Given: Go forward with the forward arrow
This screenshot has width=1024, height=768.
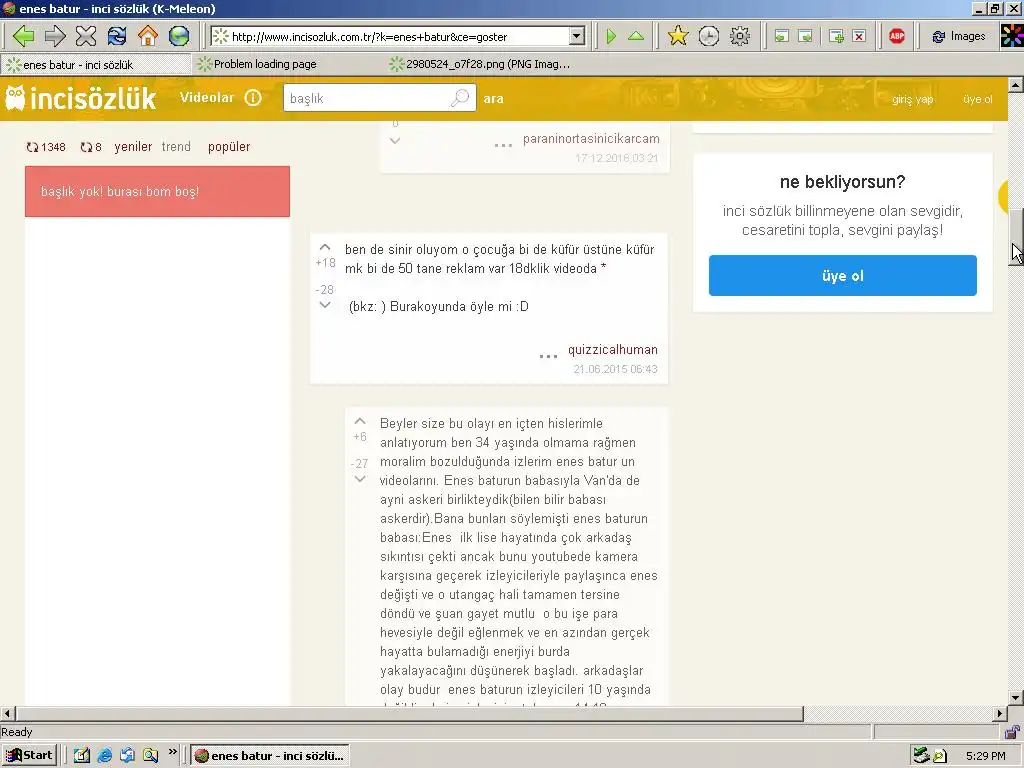Looking at the screenshot, I should pyautogui.click(x=55, y=36).
